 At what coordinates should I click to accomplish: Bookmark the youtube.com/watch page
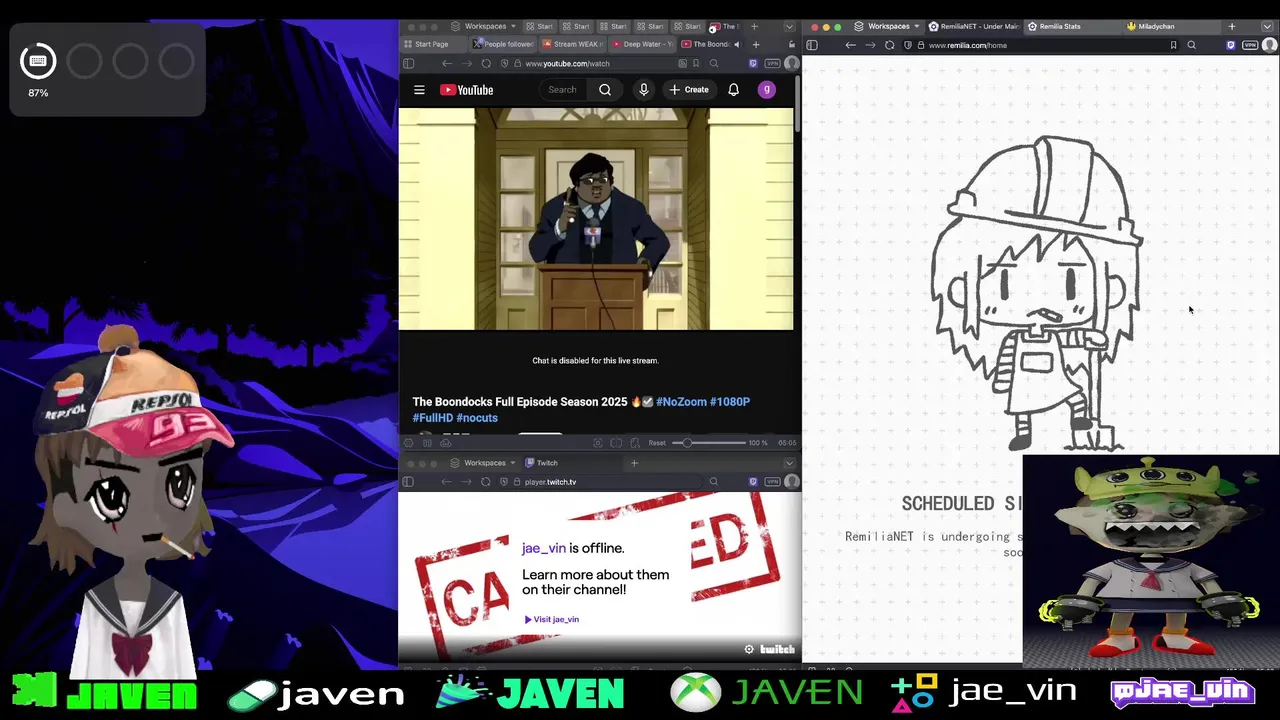click(696, 63)
